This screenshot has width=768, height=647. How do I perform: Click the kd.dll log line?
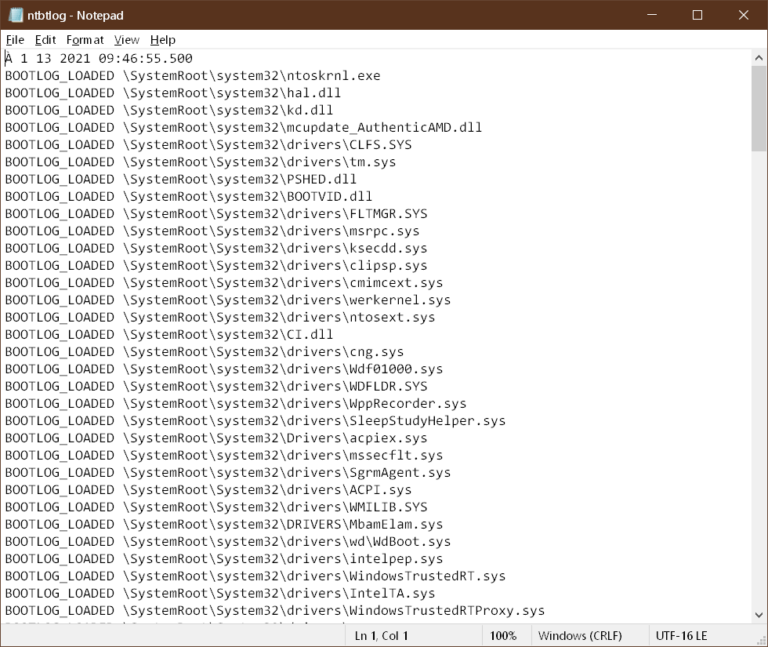[169, 110]
